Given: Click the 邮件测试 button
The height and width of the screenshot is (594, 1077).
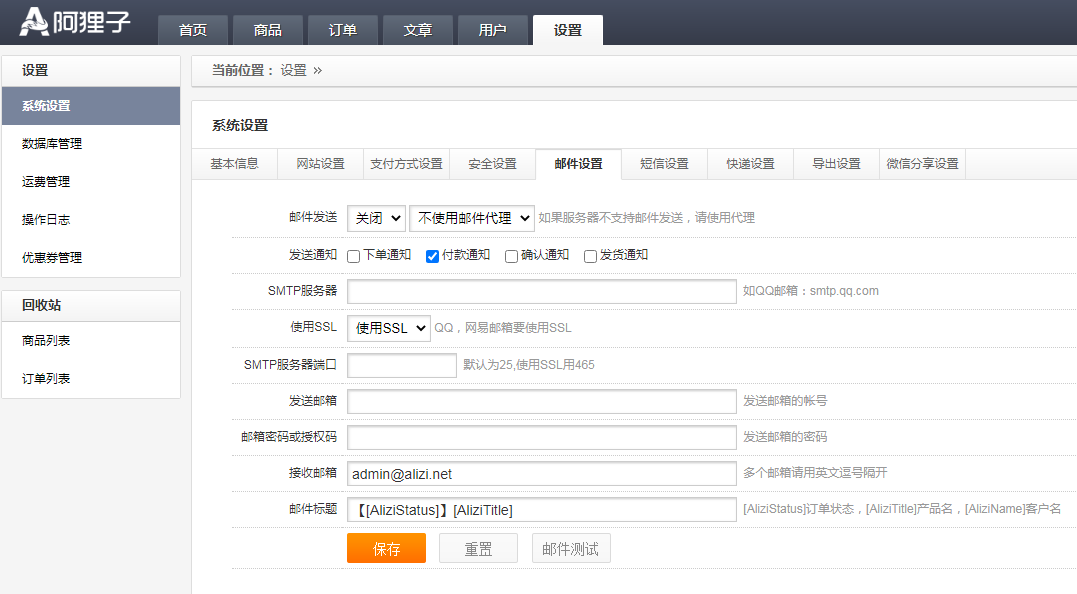Looking at the screenshot, I should point(571,548).
